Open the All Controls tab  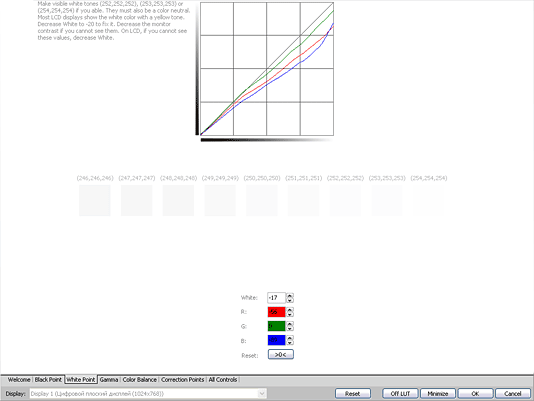pyautogui.click(x=223, y=380)
